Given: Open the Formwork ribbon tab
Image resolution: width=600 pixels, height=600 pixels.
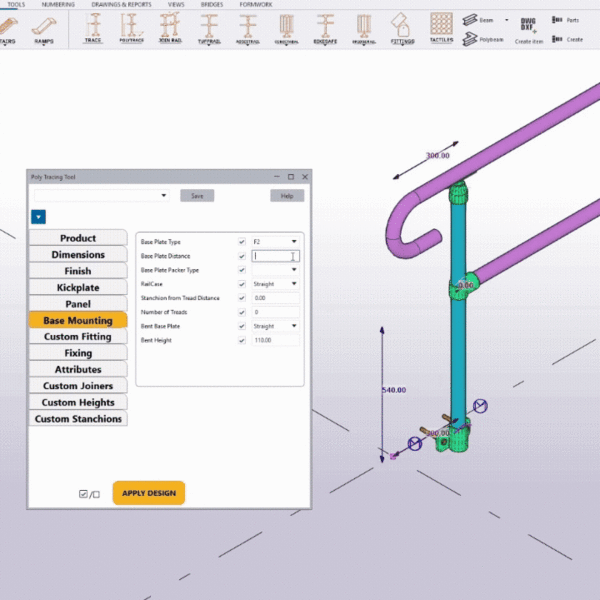Looking at the screenshot, I should 256,5.
